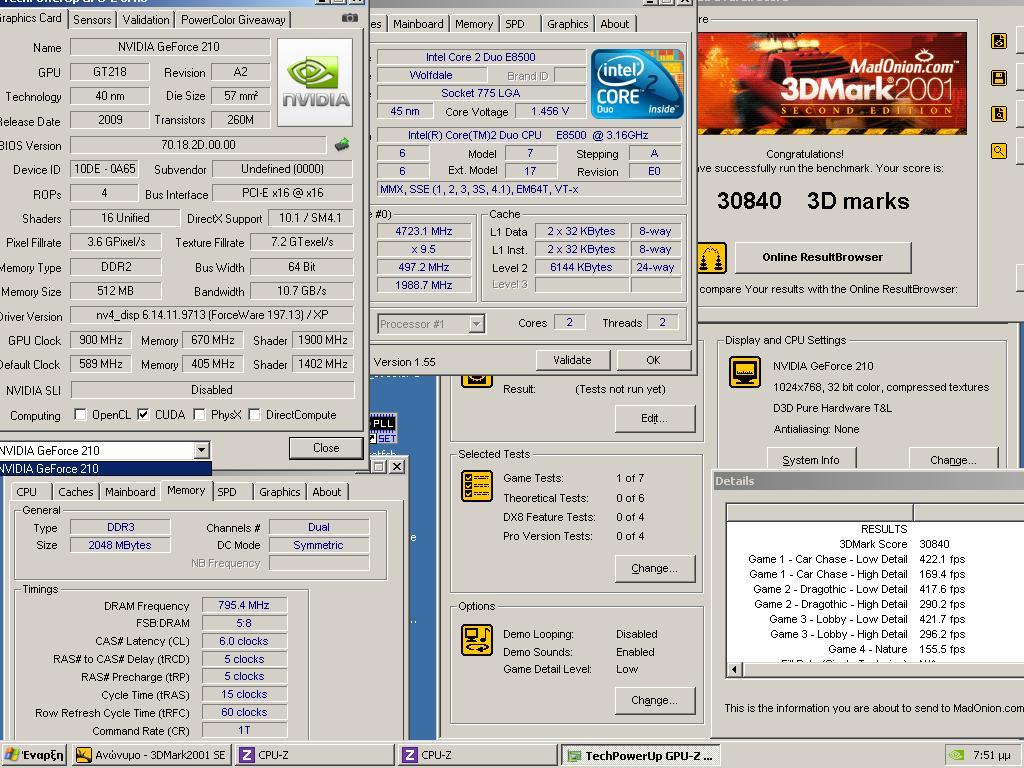1024x768 pixels.
Task: Click Change... button in Selected Tests section
Action: click(654, 568)
